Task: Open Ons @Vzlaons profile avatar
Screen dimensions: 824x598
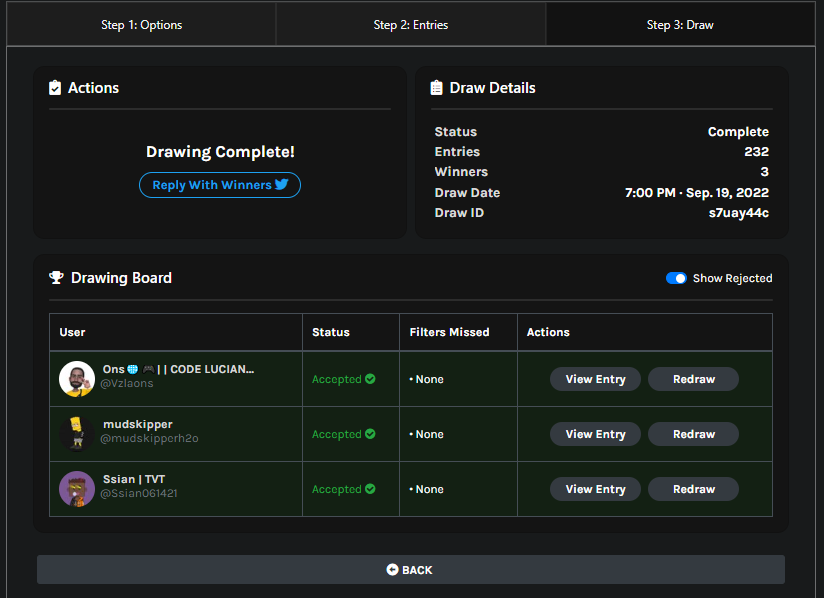Action: point(77,378)
